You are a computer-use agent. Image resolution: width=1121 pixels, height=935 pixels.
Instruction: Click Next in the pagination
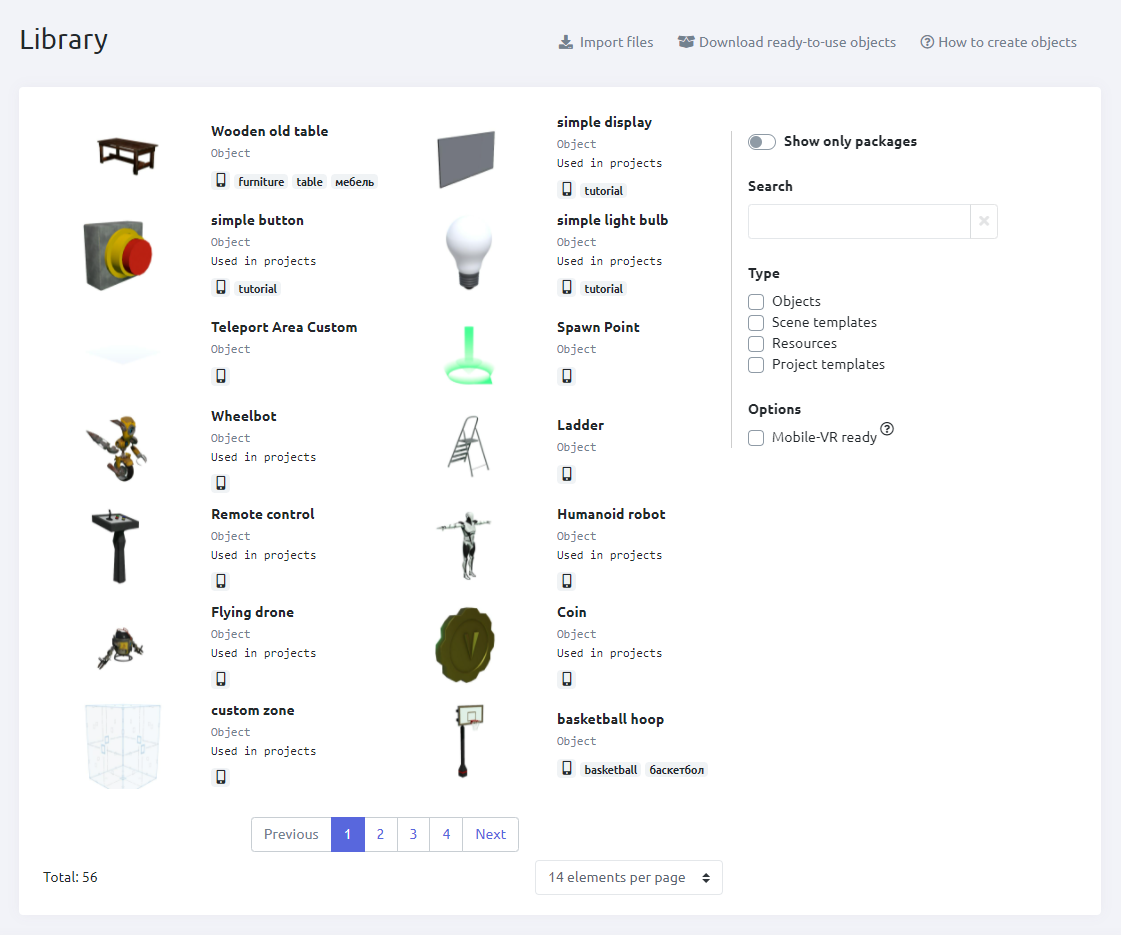490,834
